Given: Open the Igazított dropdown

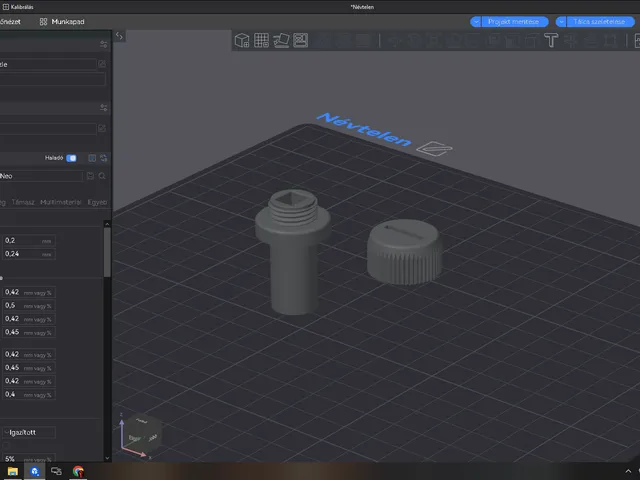Looking at the screenshot, I should [29, 432].
